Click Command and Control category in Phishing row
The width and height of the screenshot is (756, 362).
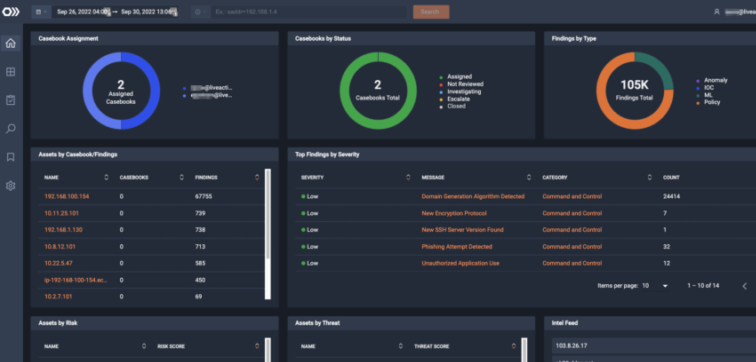point(572,247)
